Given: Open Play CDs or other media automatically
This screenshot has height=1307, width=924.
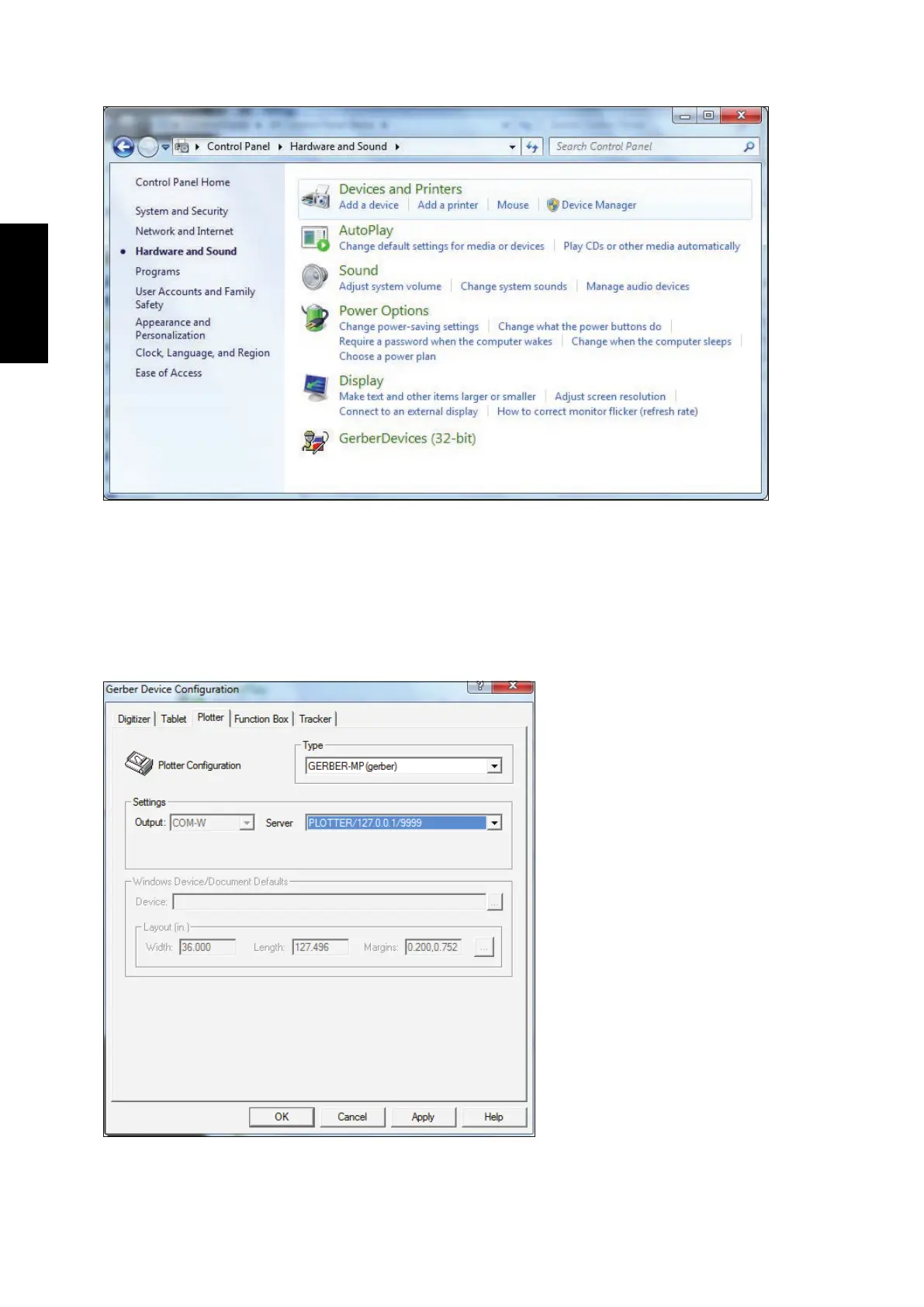Looking at the screenshot, I should point(652,246).
